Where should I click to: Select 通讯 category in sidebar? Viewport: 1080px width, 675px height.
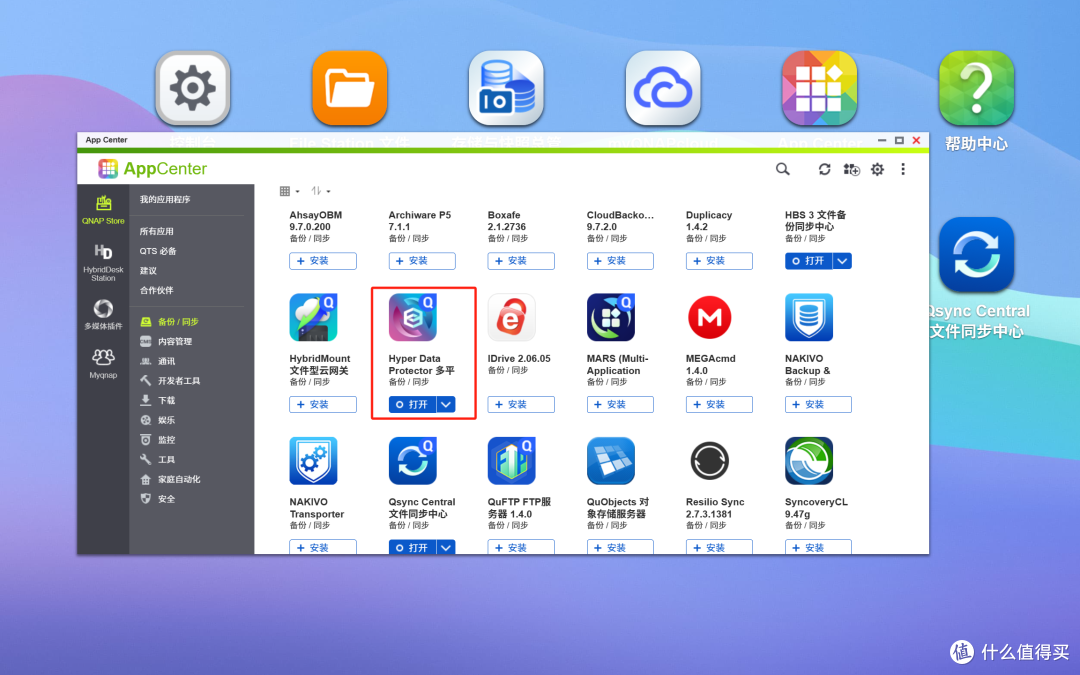pyautogui.click(x=167, y=361)
